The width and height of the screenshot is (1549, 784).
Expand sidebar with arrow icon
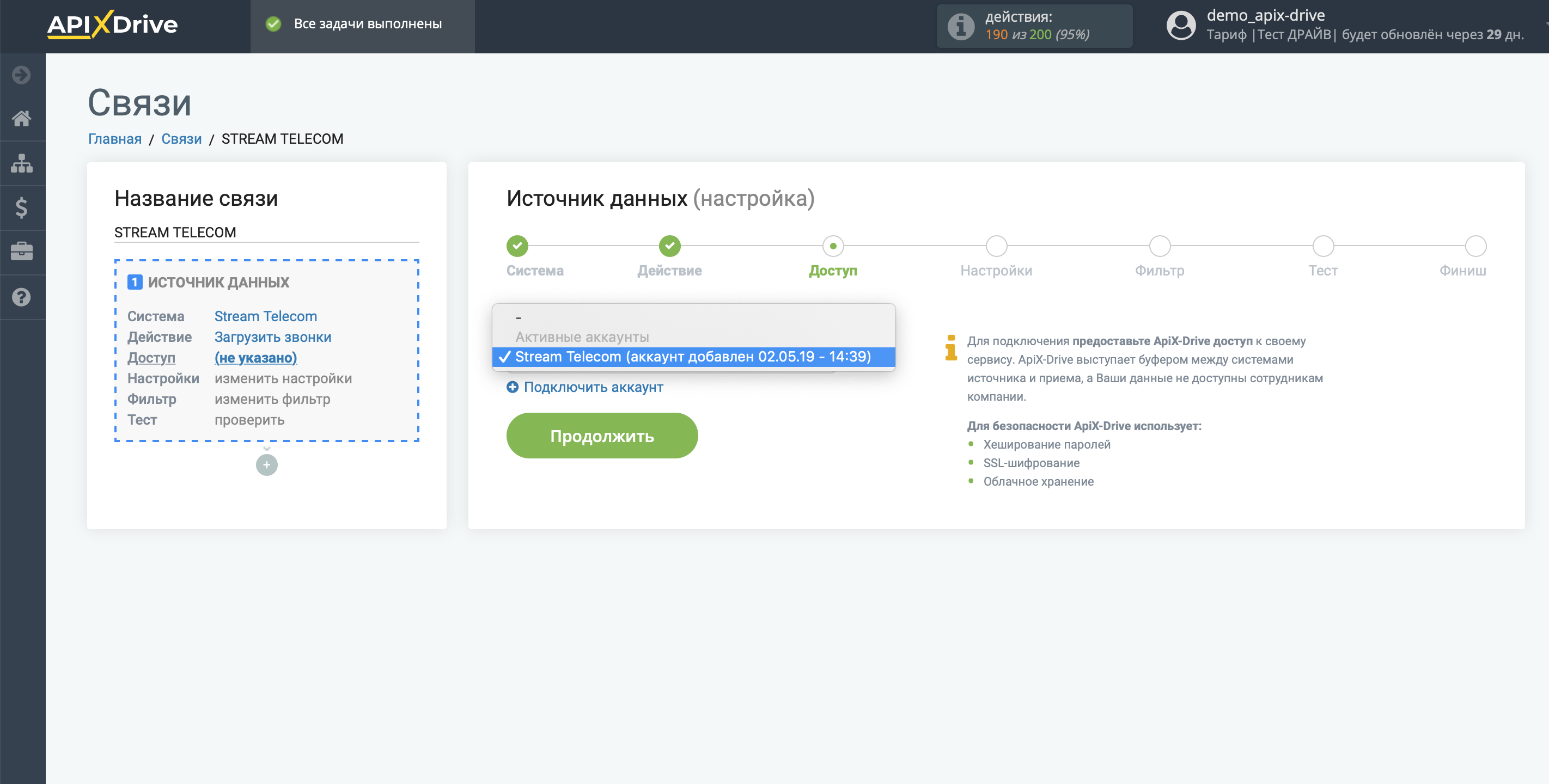click(22, 75)
